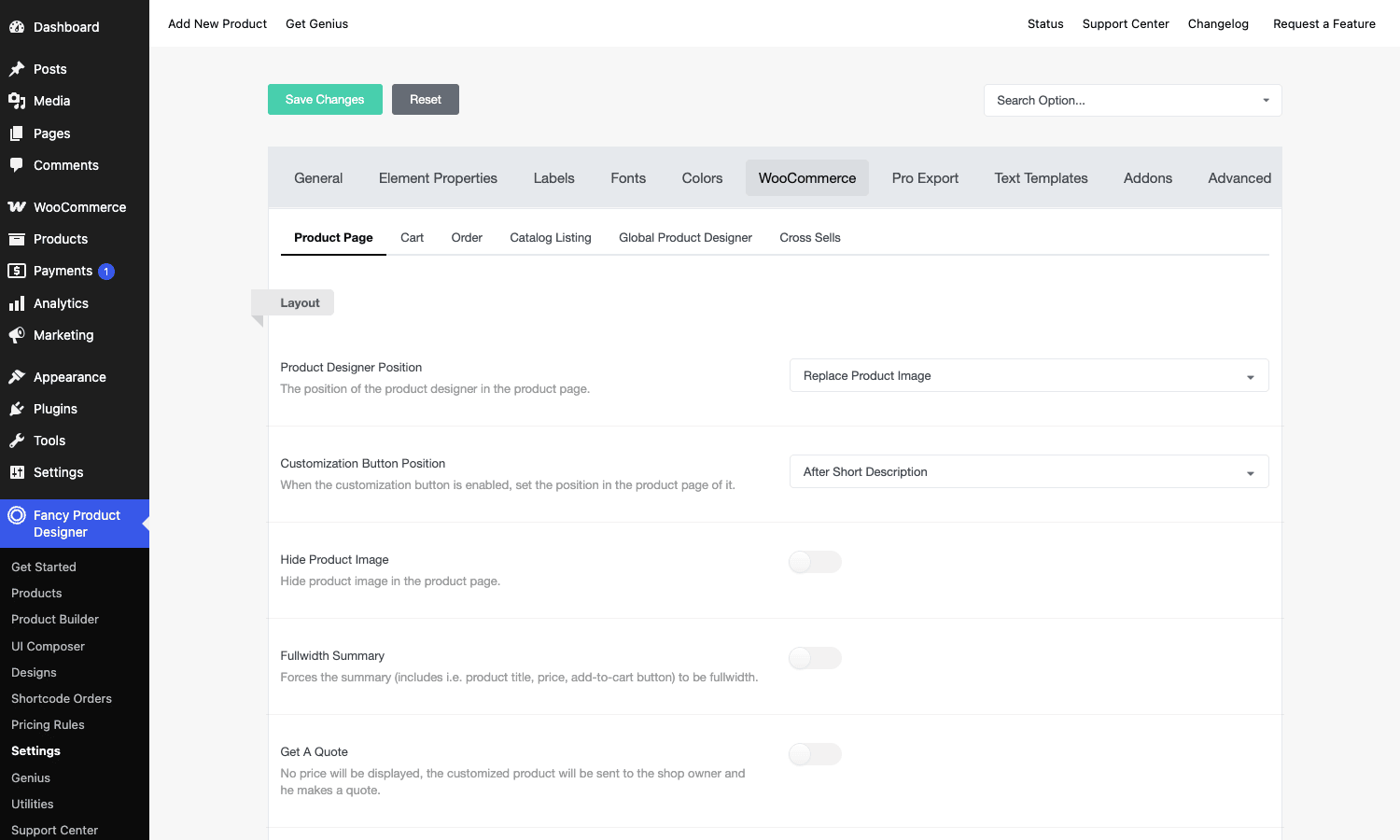Click the Pages icon in sidebar
Viewport: 1400px width, 840px height.
17,133
